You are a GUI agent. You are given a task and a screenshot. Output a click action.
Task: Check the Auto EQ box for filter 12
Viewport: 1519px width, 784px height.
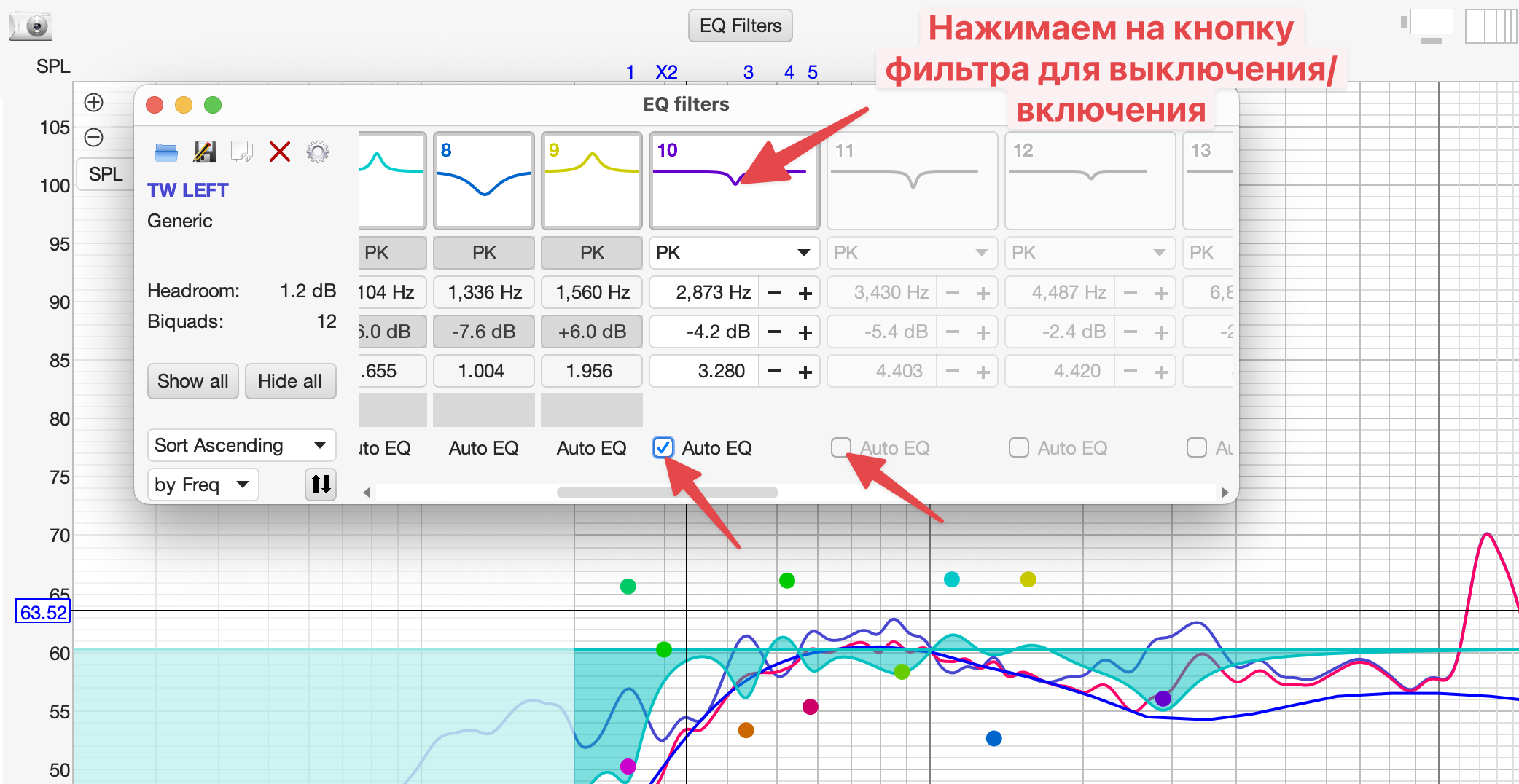(x=1018, y=447)
